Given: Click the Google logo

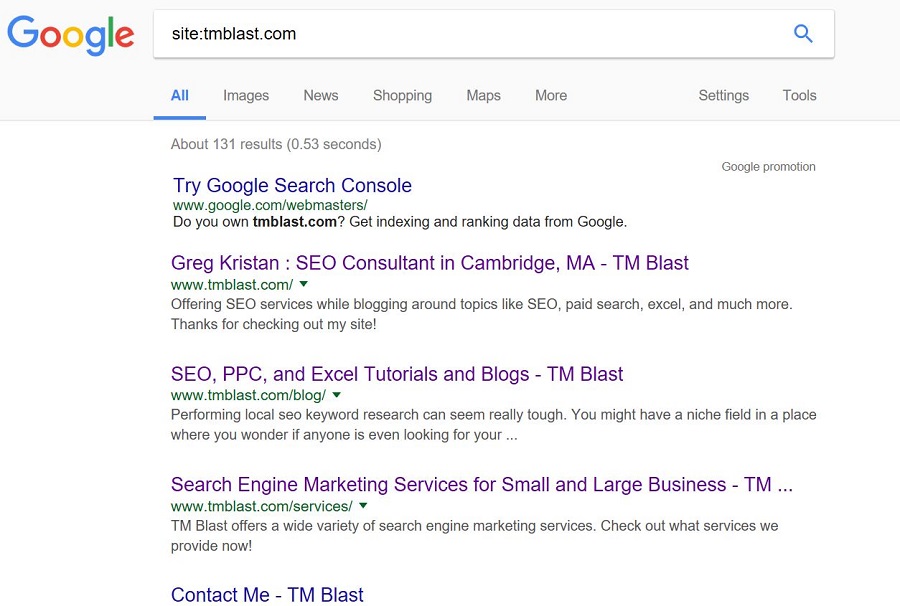Looking at the screenshot, I should (71, 35).
